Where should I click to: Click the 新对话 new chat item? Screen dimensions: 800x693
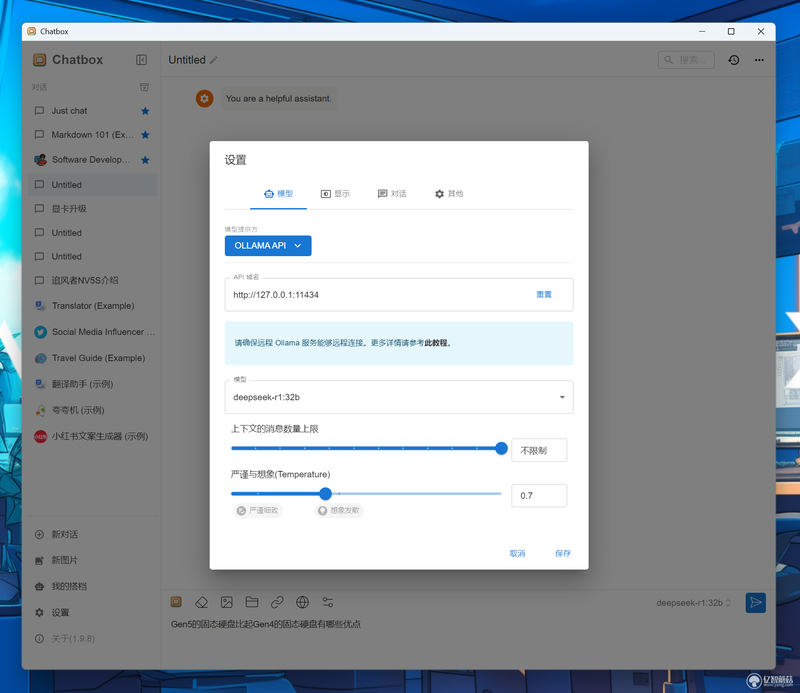click(x=92, y=534)
